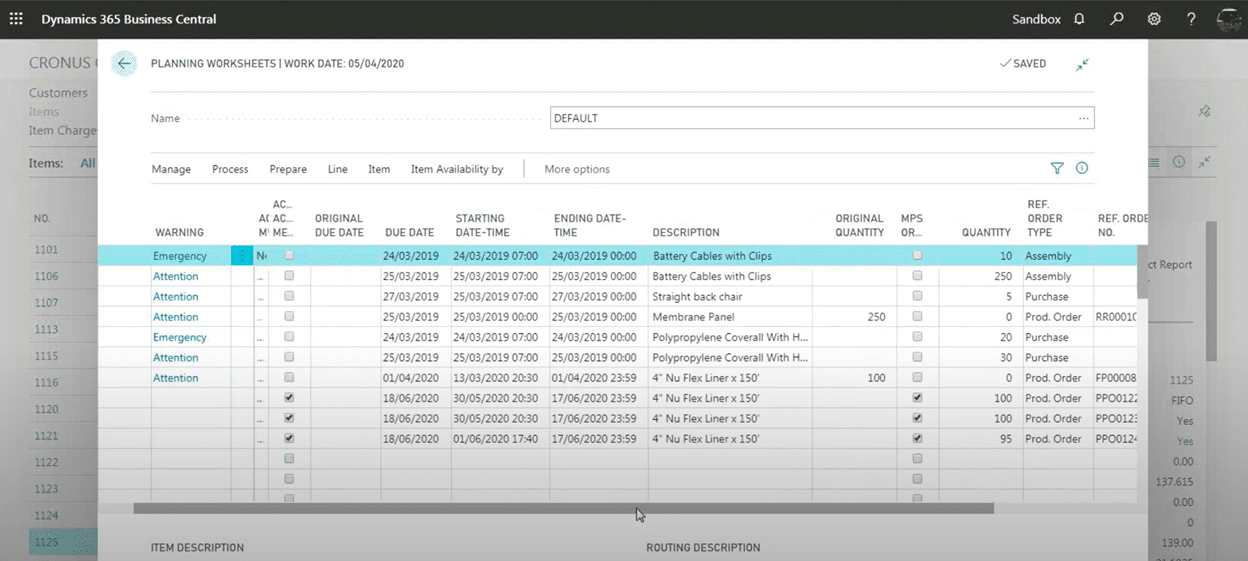The image size is (1248, 561).
Task: Open the worksheet FactBox info icon
Action: (1082, 168)
